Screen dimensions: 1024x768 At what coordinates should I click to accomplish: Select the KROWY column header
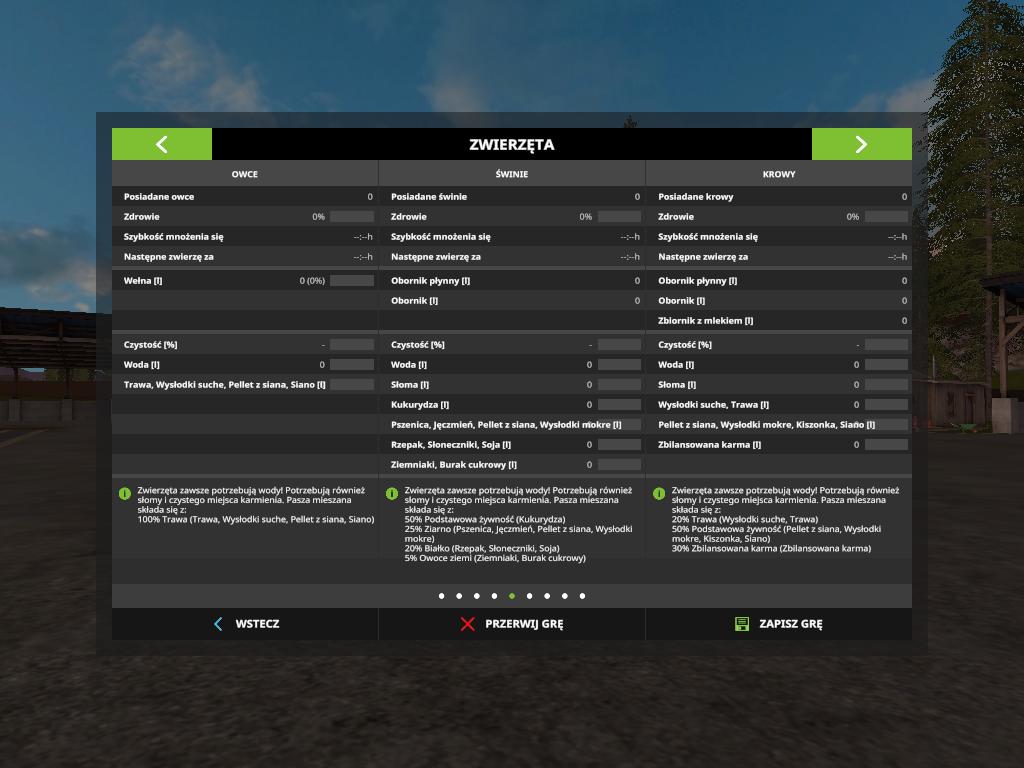pos(779,174)
